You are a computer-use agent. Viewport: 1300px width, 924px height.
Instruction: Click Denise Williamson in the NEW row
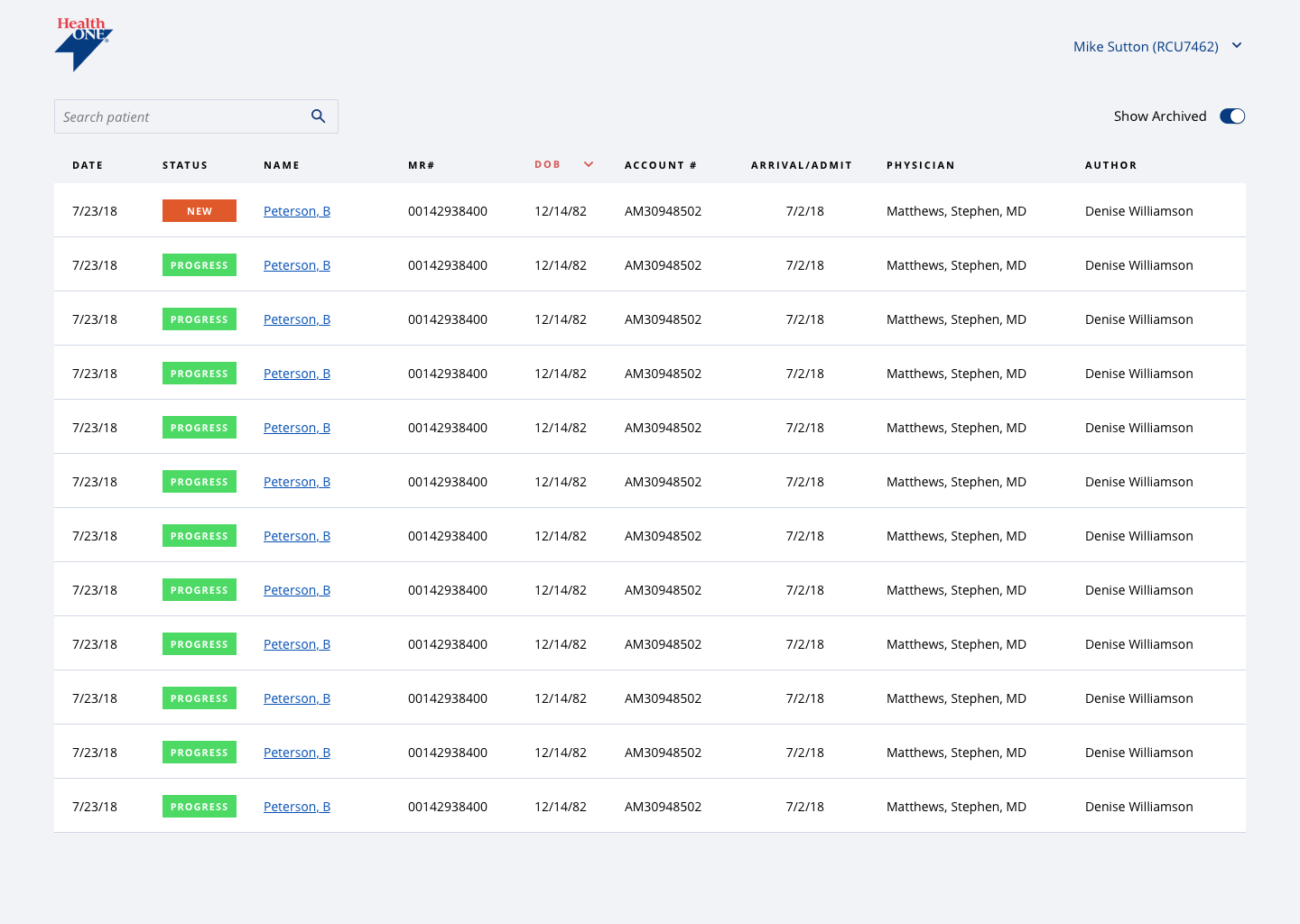click(1139, 211)
